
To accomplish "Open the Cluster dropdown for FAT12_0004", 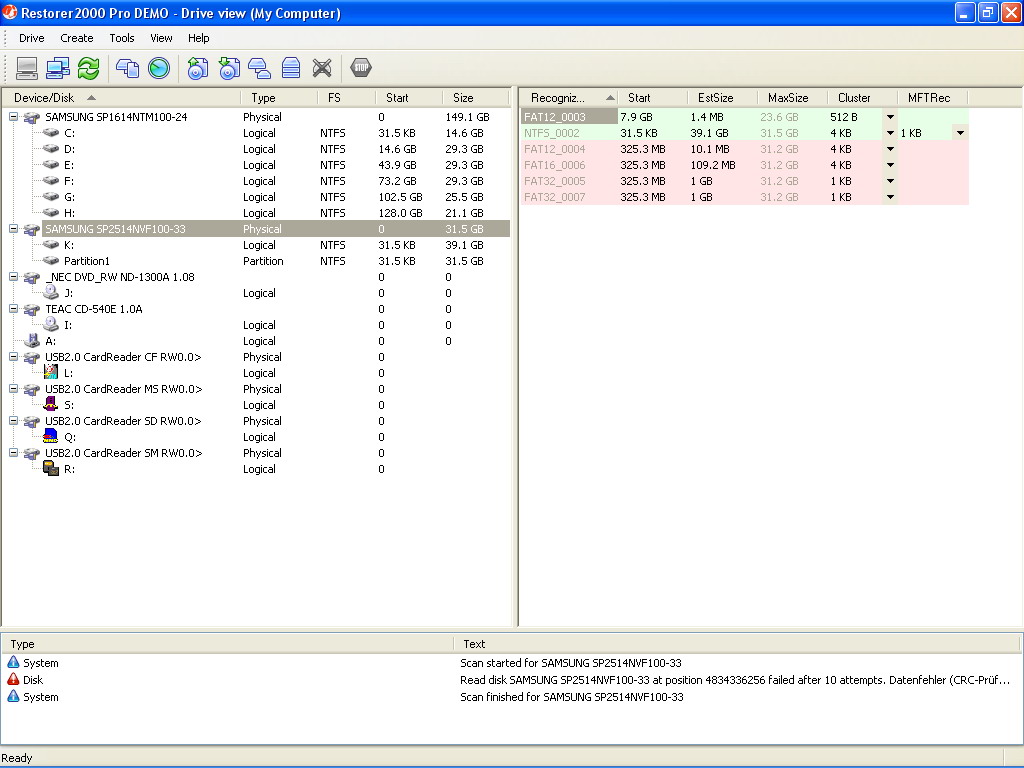I will tap(890, 149).
